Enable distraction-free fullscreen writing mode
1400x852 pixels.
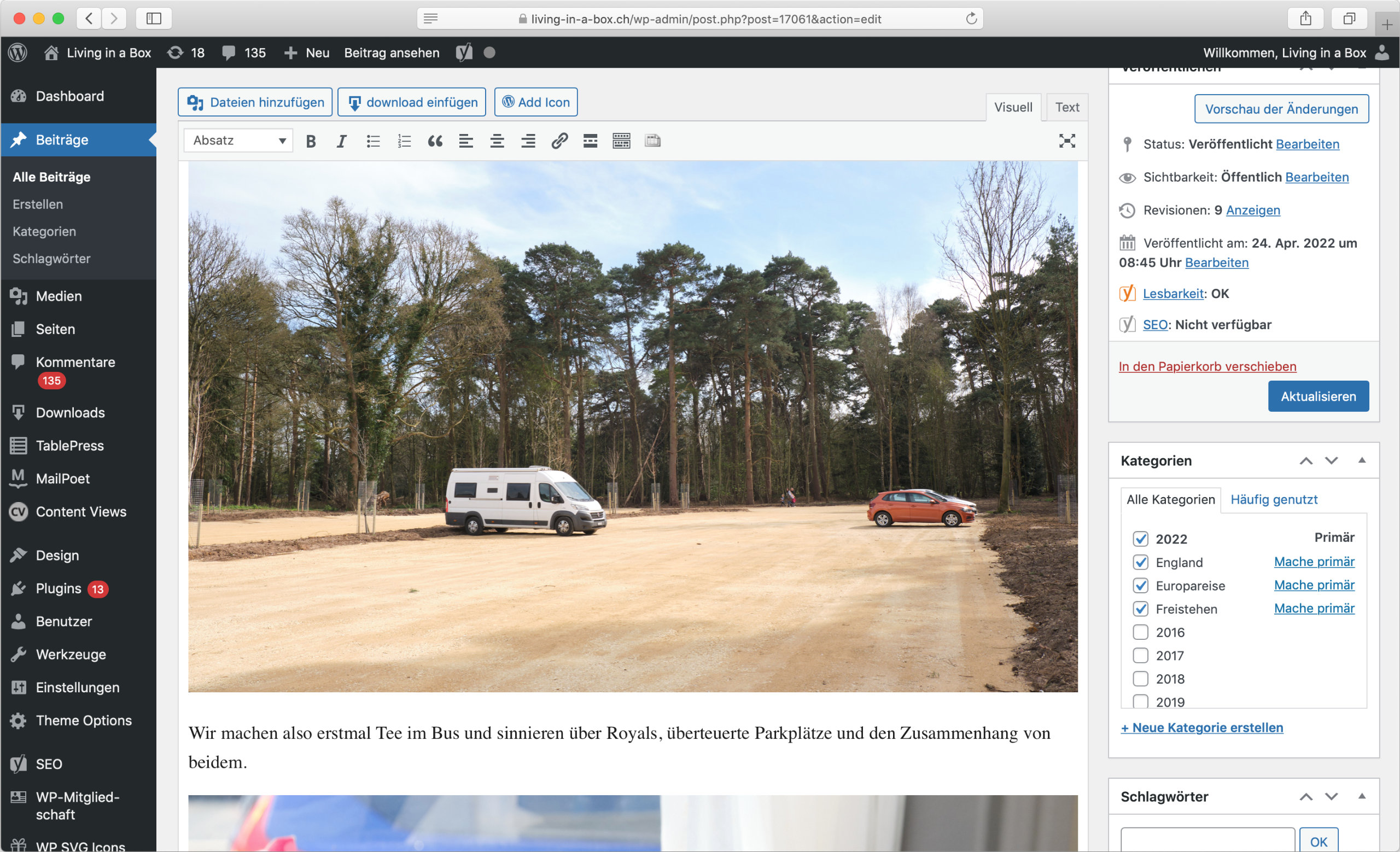tap(1066, 141)
